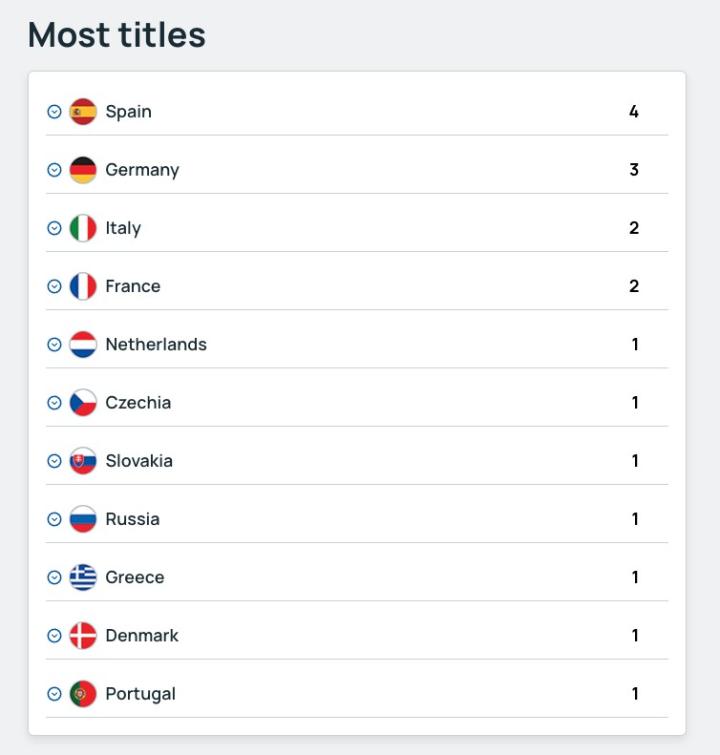720x755 pixels.
Task: Expand the Netherlands row chevron
Action: click(x=55, y=344)
